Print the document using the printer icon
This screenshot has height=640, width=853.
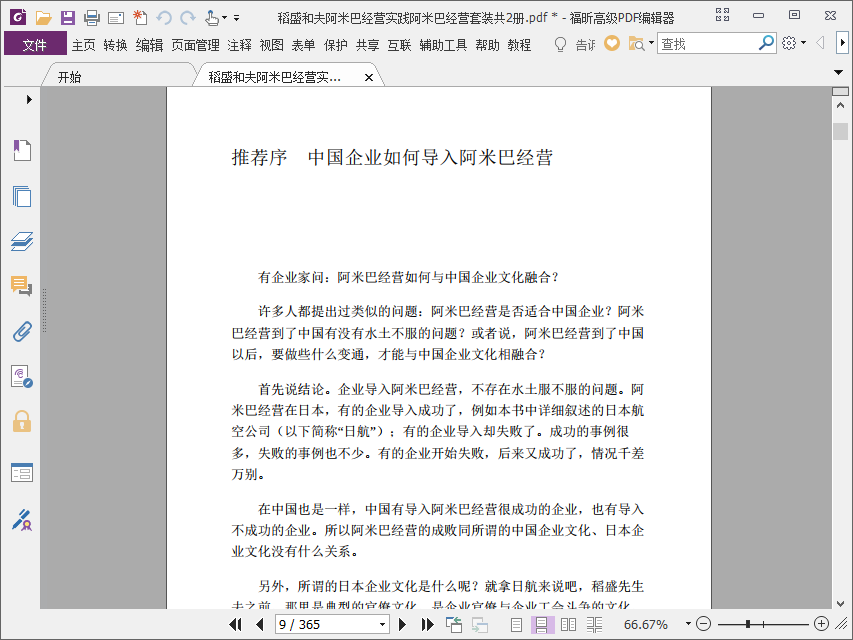tap(91, 18)
